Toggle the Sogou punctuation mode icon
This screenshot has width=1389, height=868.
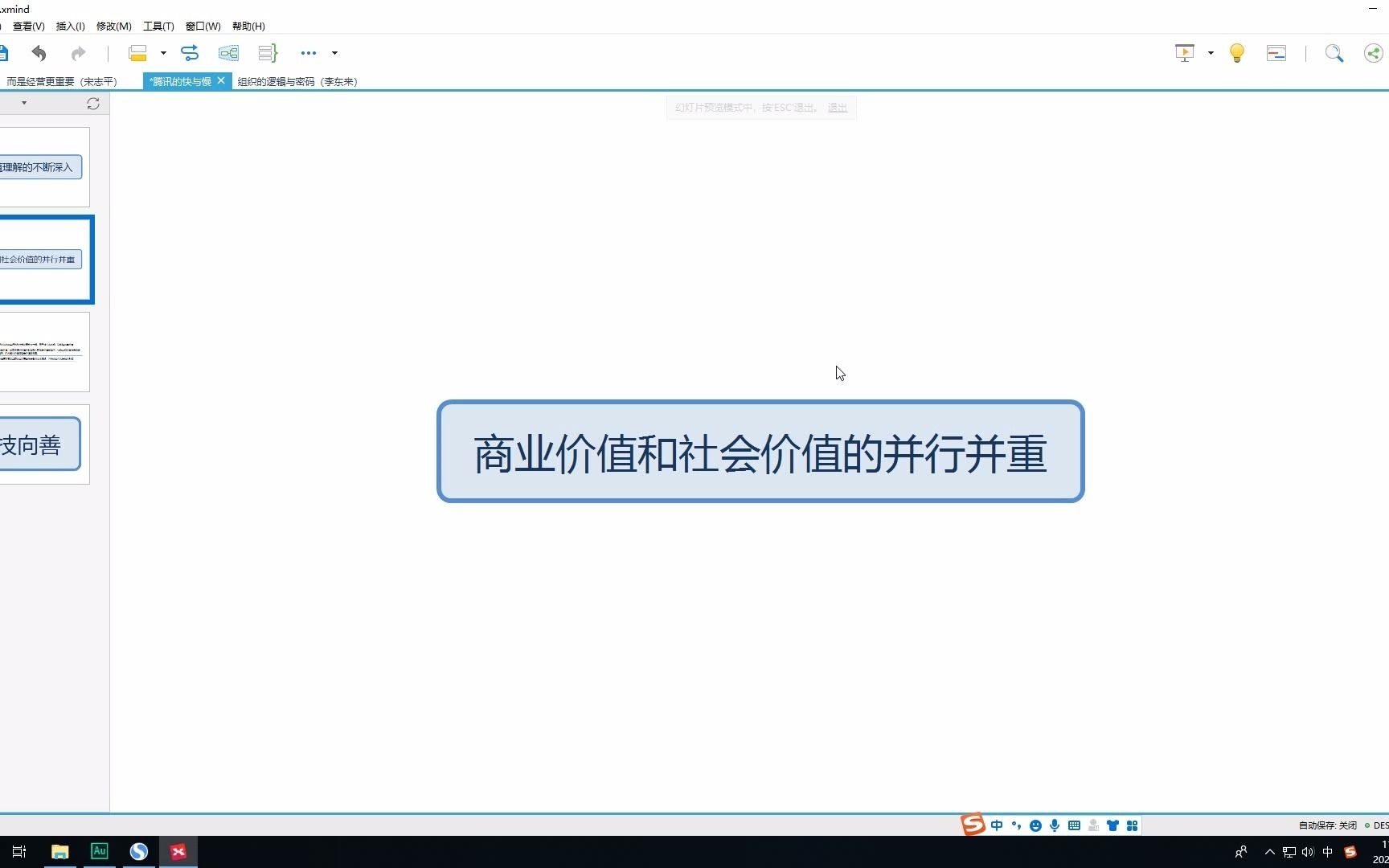coord(1016,825)
